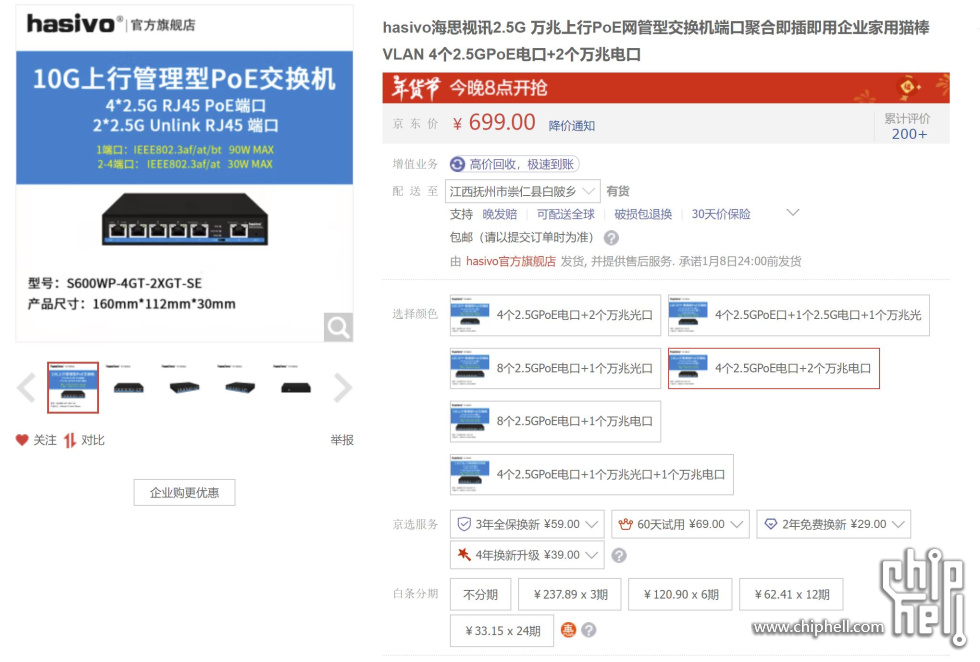980x662 pixels.
Task: Click 破损包退换 support link
Action: (642, 214)
